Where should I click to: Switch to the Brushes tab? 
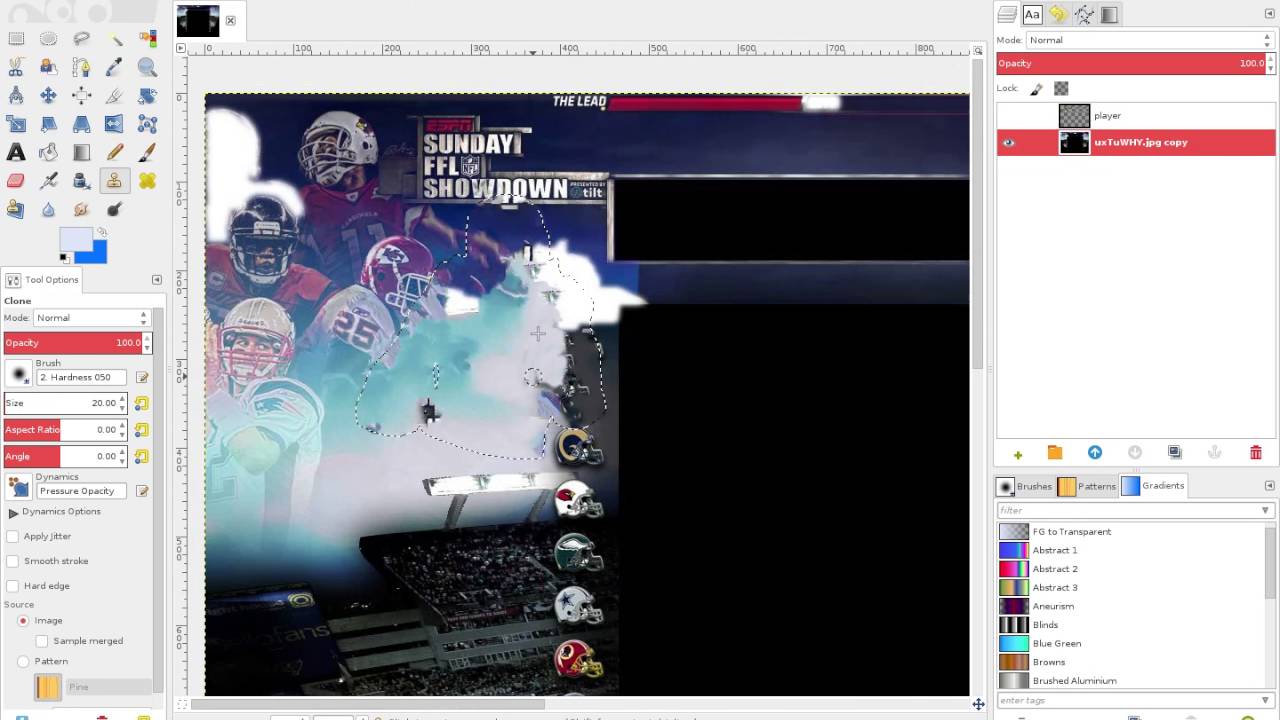(x=1025, y=486)
